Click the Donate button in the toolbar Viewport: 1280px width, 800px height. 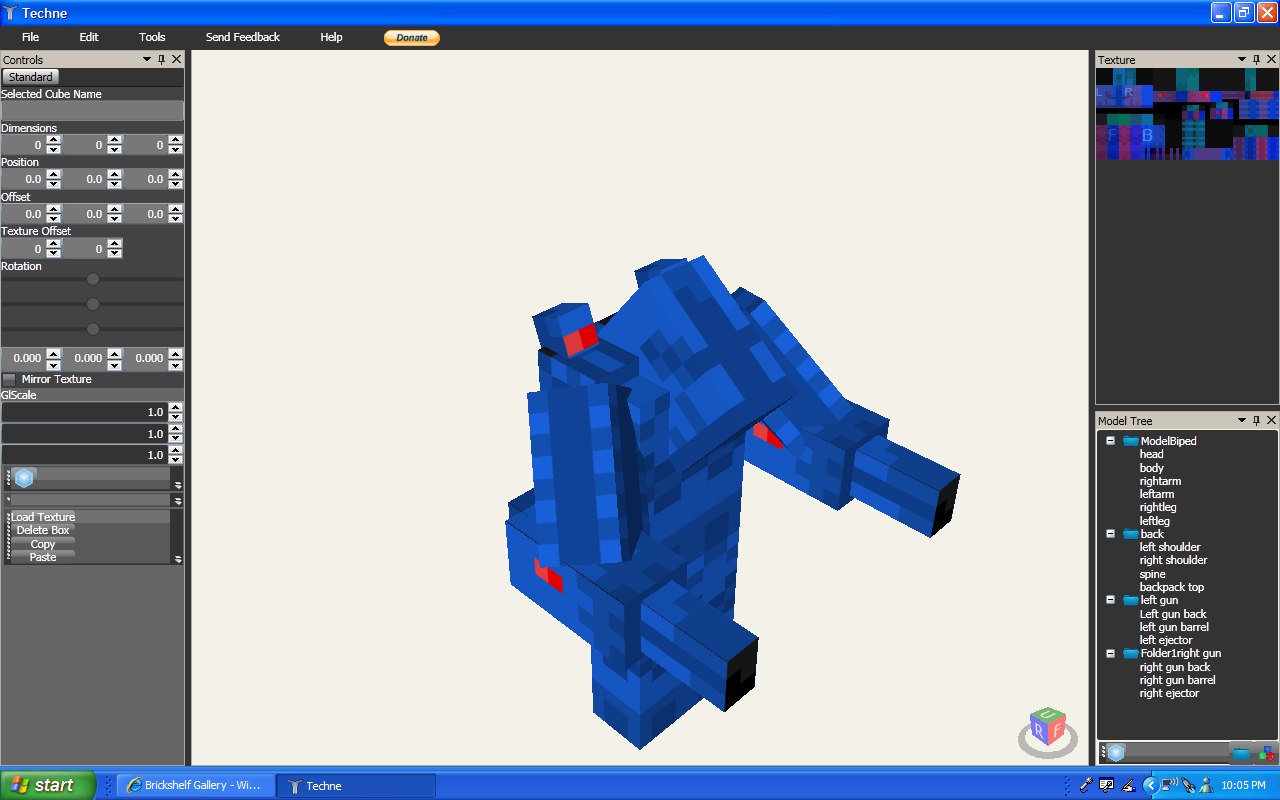coord(411,37)
